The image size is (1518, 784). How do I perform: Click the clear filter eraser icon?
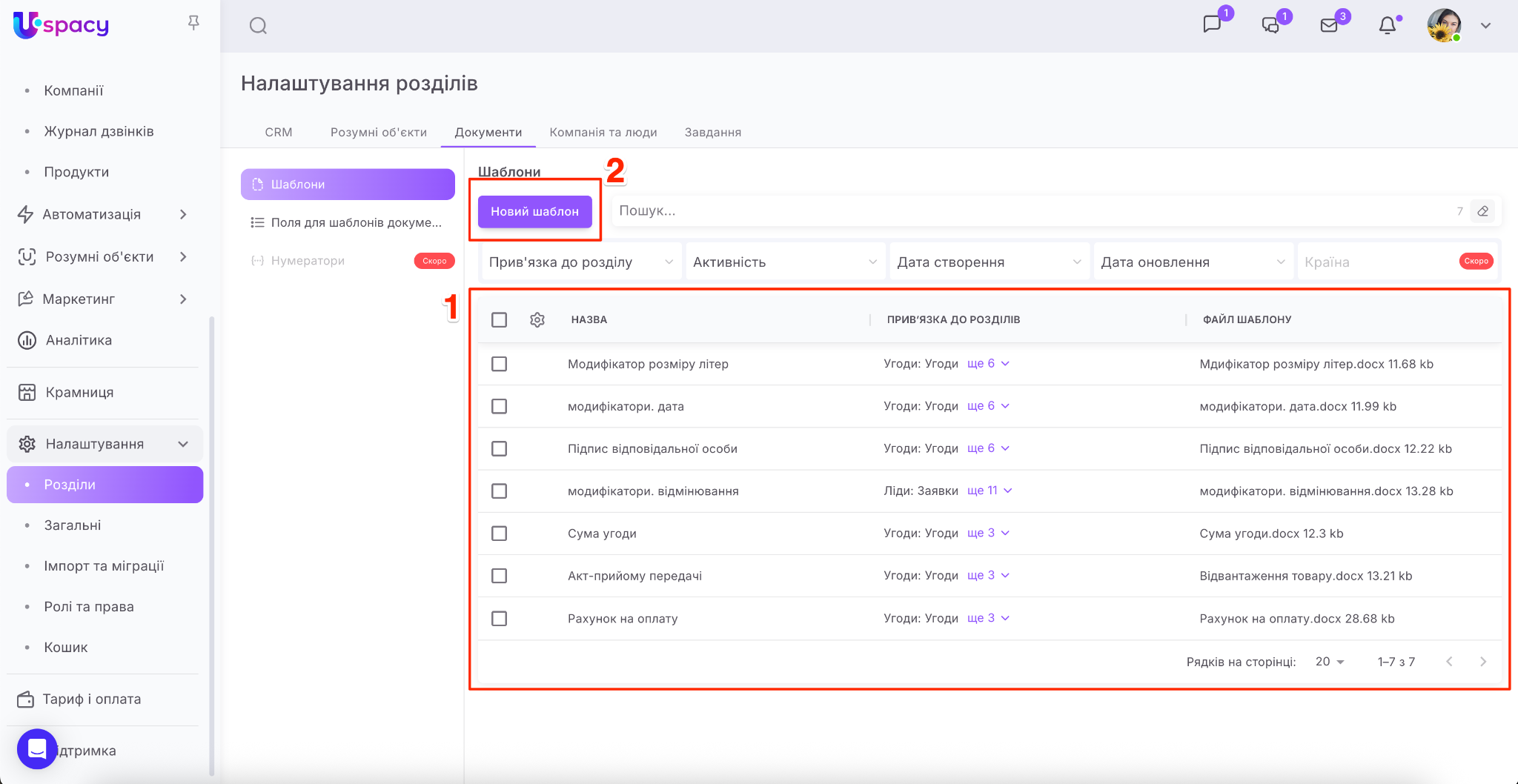coord(1483,211)
